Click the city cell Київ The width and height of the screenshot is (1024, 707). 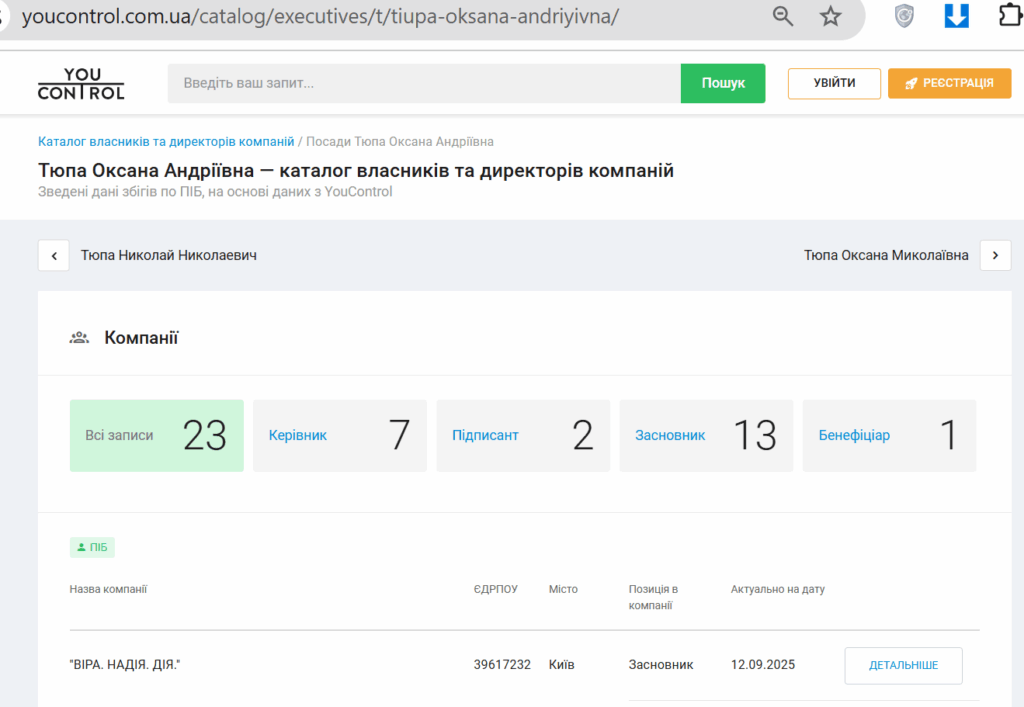tap(562, 665)
